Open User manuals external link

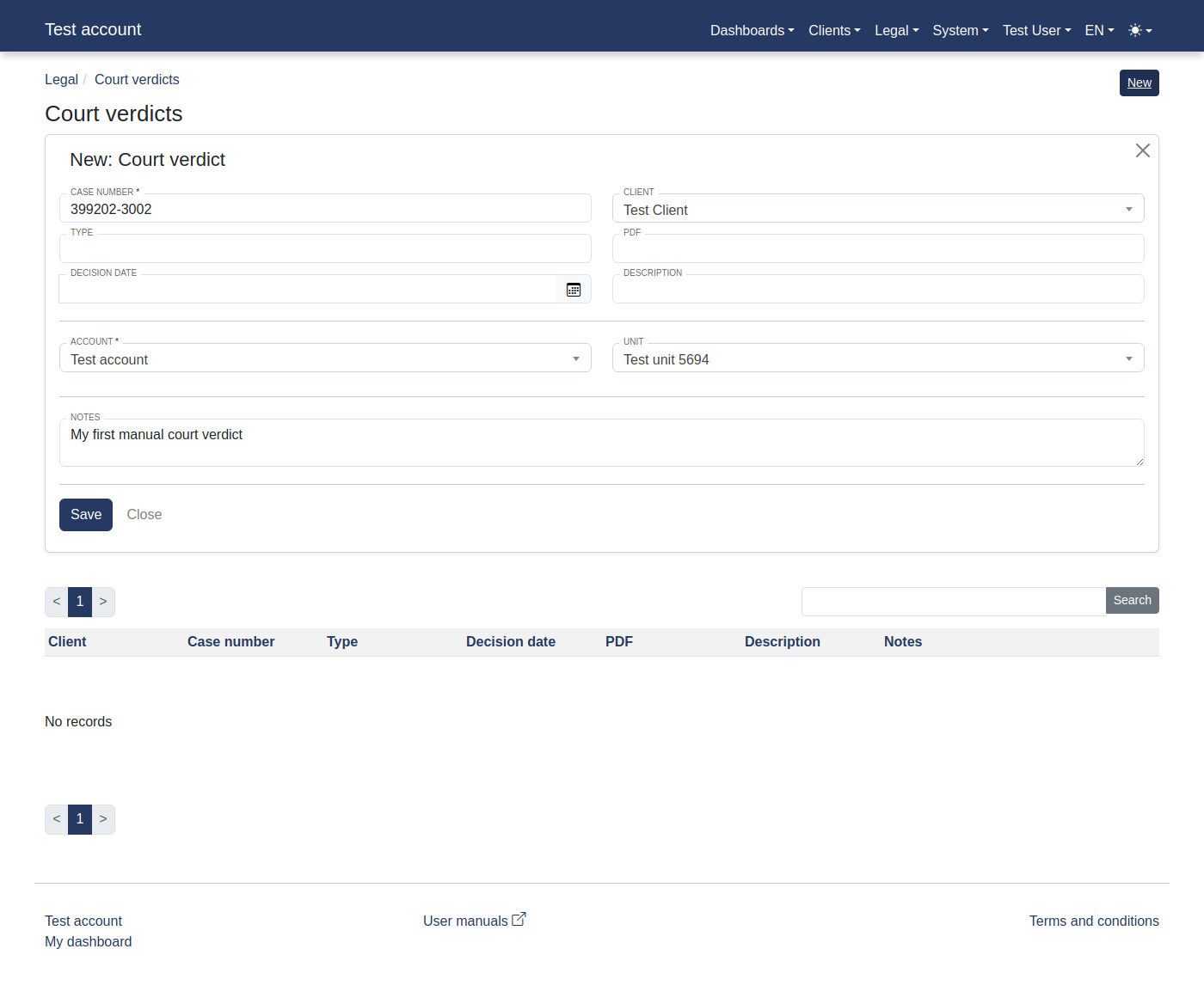click(473, 921)
